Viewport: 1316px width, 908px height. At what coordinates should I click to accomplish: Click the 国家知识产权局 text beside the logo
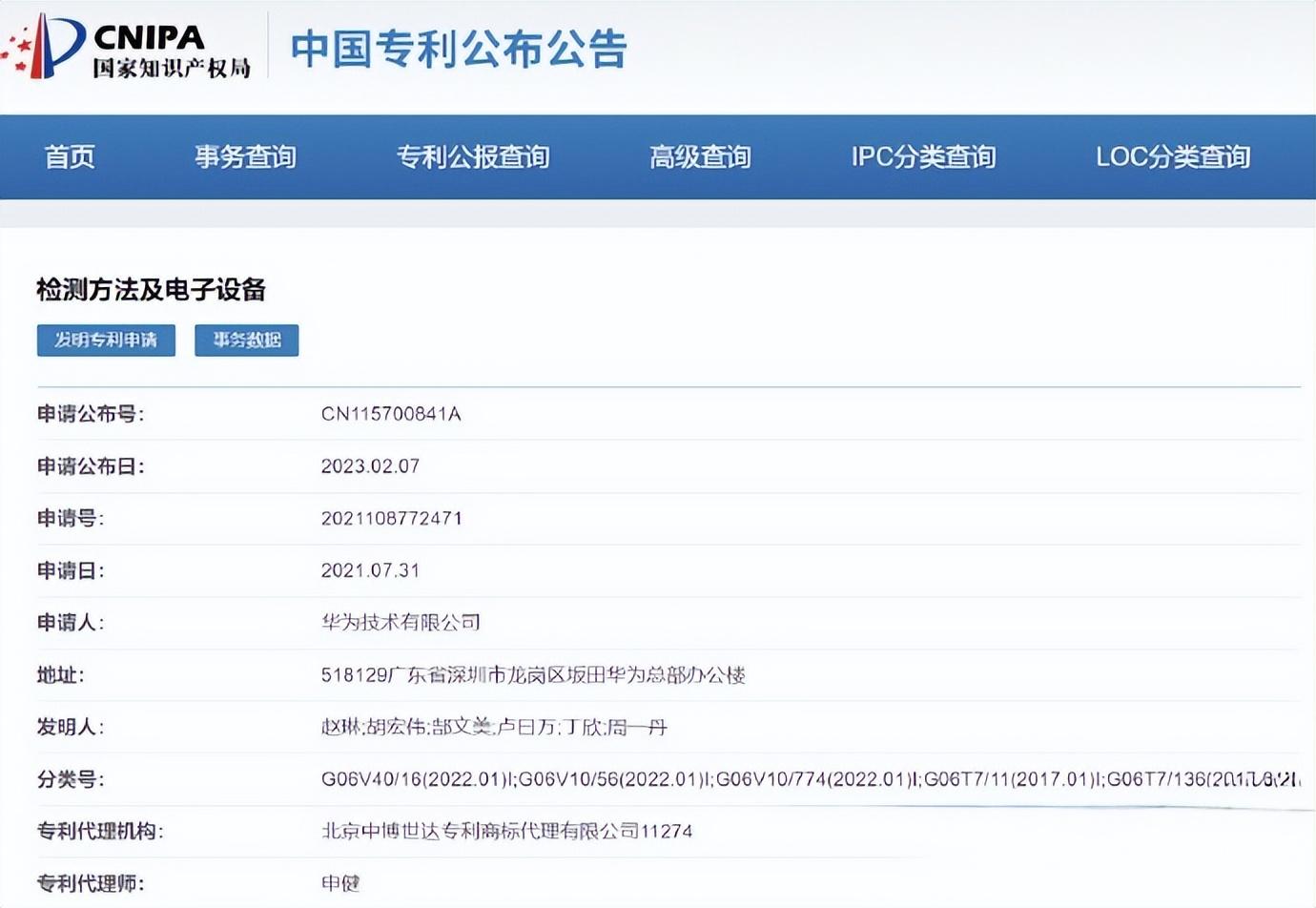172,68
